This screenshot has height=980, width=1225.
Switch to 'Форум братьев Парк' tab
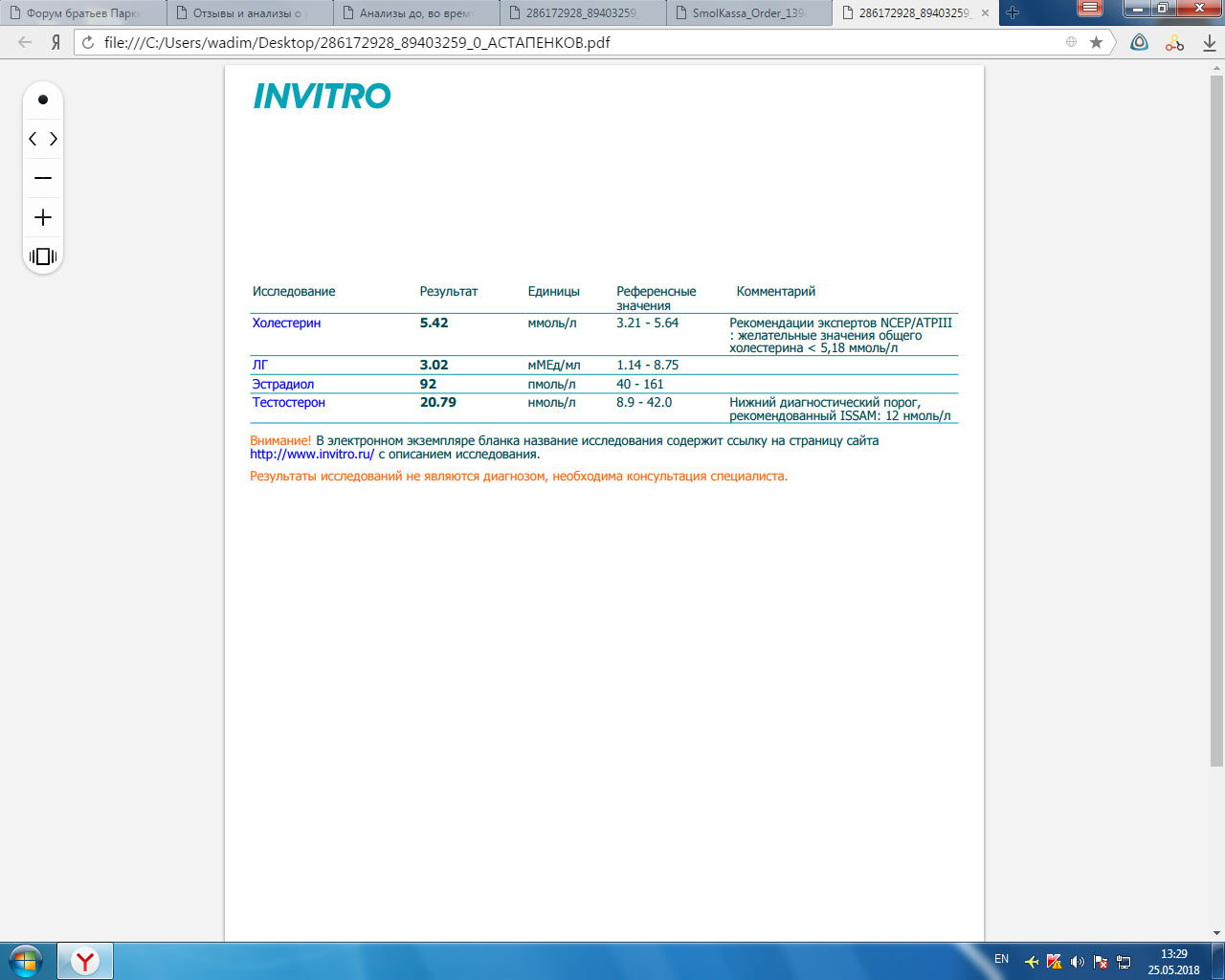83,13
